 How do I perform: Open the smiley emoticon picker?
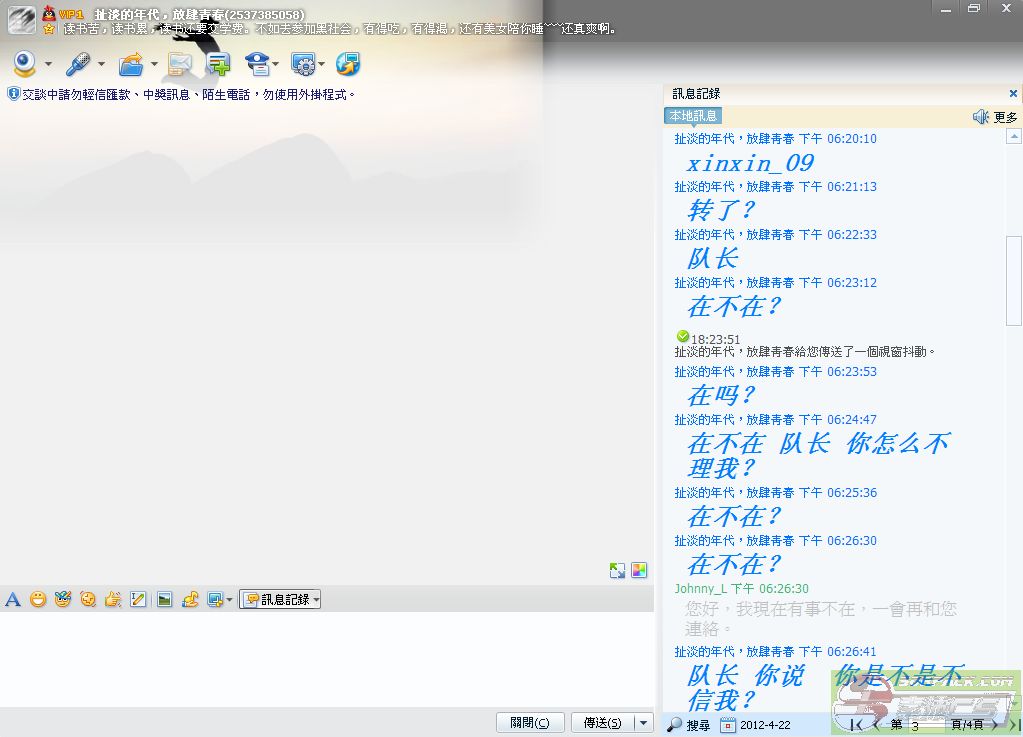click(38, 600)
